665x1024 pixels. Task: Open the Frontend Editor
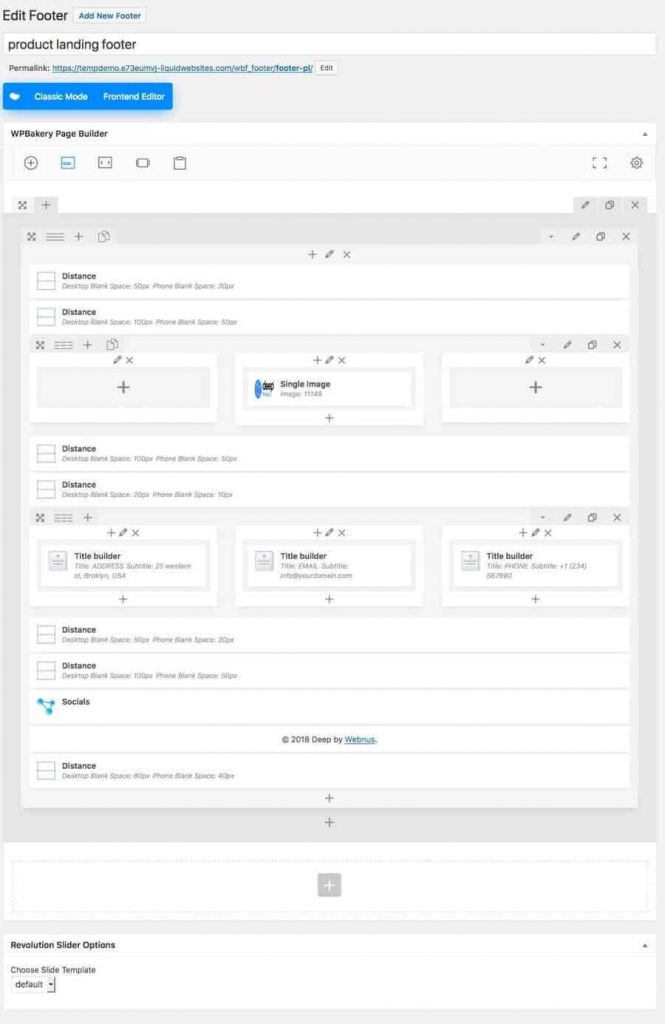pyautogui.click(x=134, y=97)
